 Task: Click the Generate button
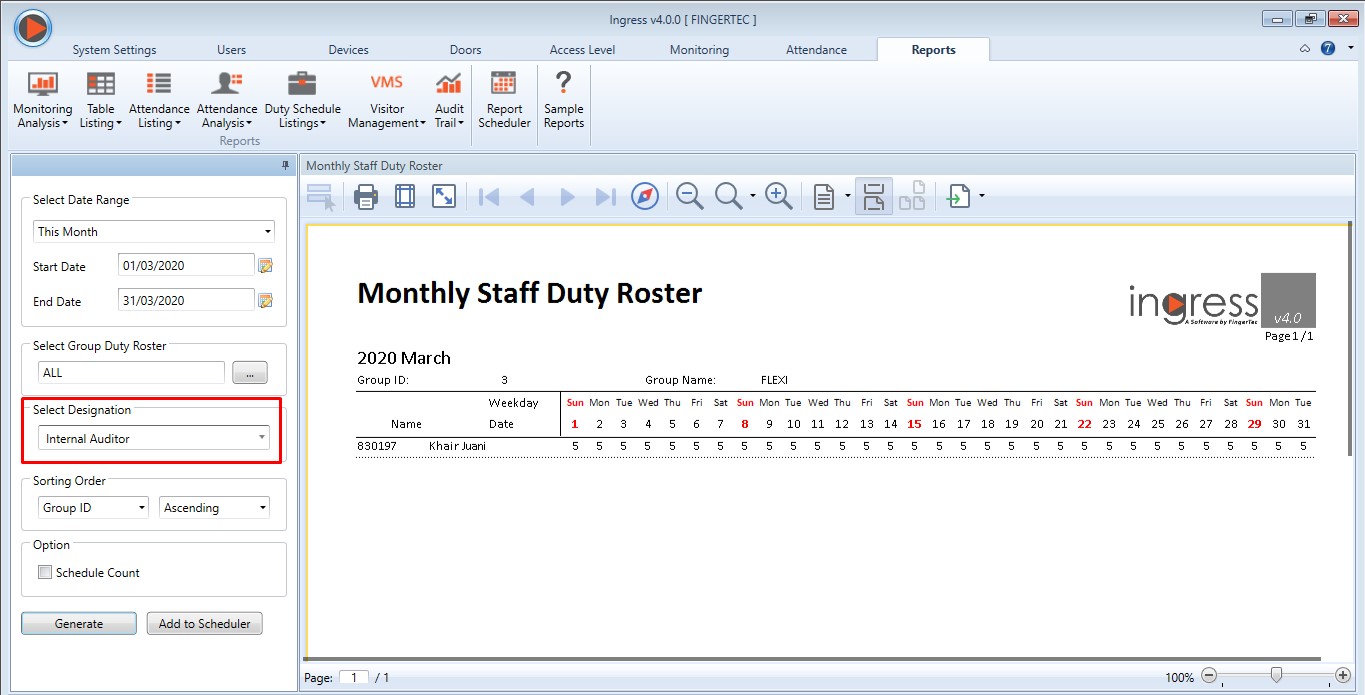79,623
